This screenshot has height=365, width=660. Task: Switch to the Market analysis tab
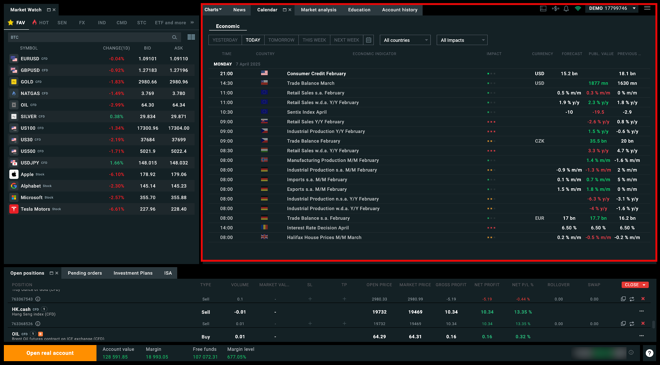(x=319, y=10)
